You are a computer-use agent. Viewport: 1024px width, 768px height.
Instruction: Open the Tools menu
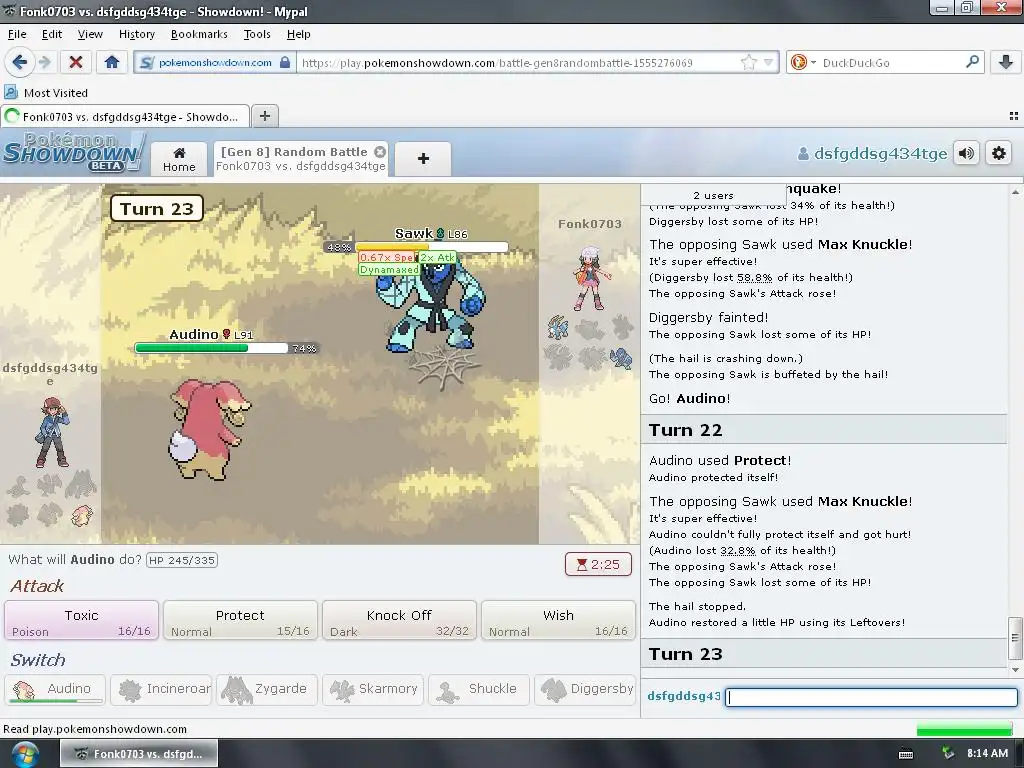pyautogui.click(x=257, y=34)
